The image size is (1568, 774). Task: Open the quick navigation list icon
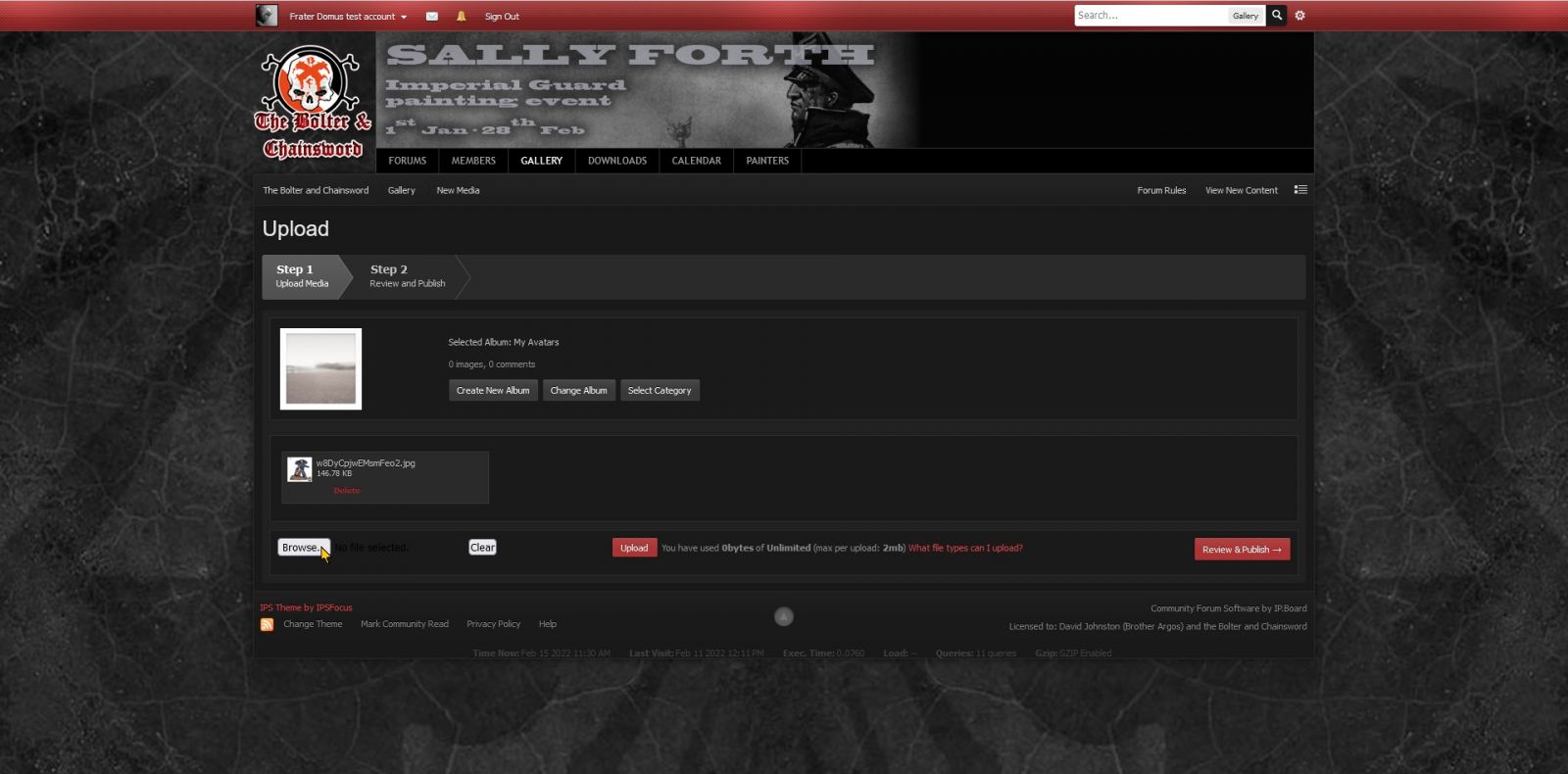pos(1300,190)
